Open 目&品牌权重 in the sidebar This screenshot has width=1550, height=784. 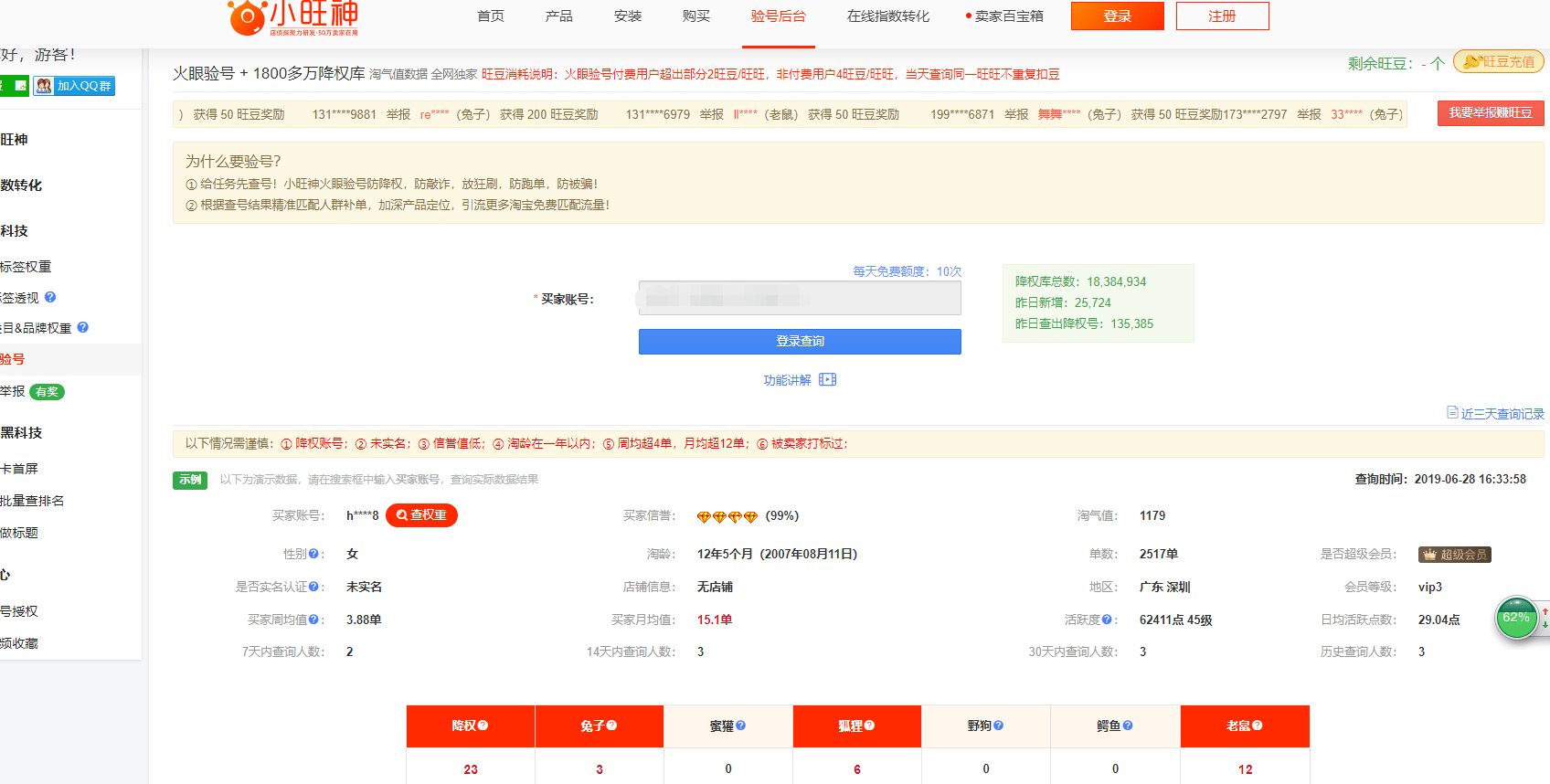pos(36,328)
